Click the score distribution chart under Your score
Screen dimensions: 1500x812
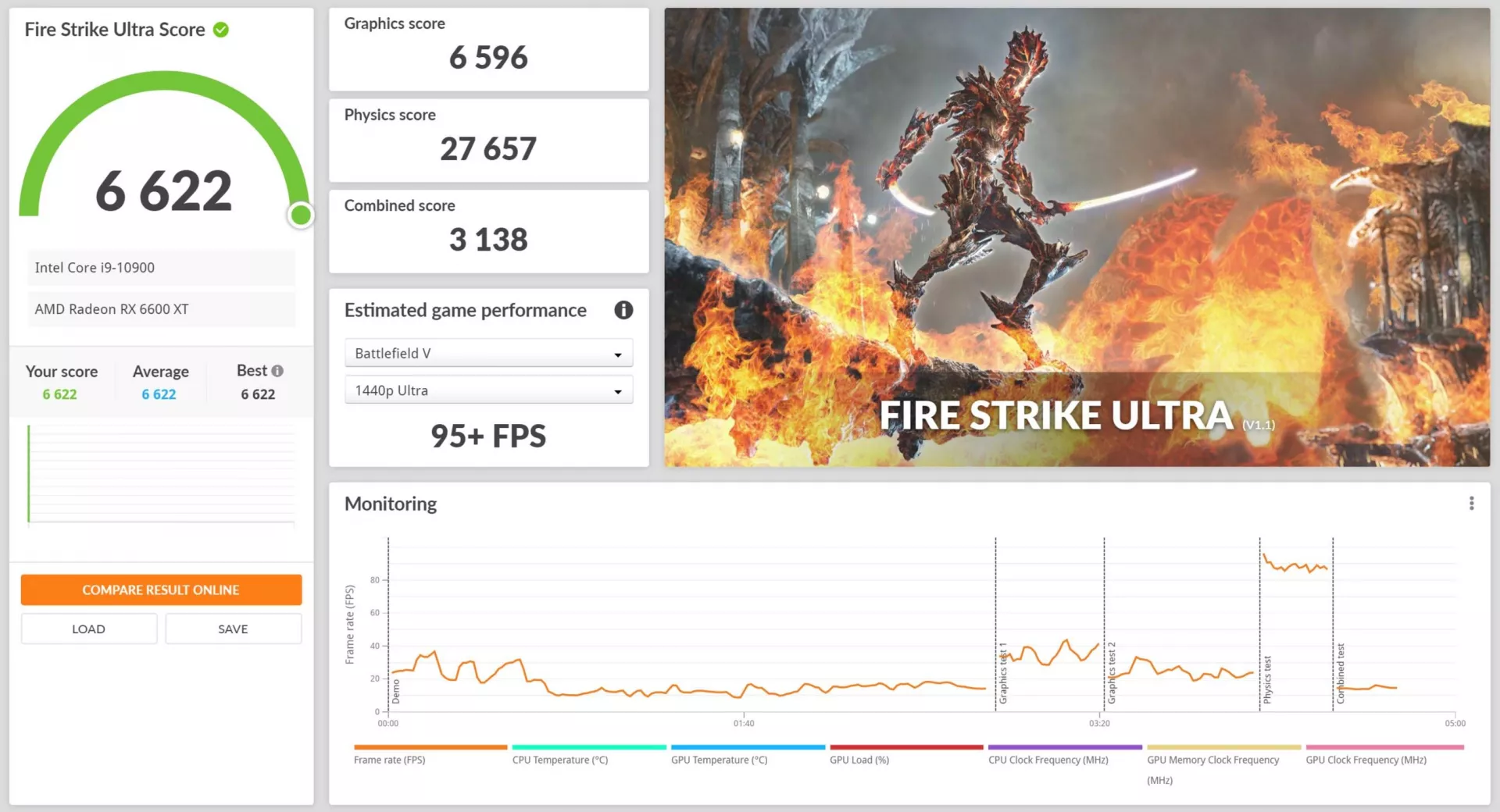[x=161, y=474]
